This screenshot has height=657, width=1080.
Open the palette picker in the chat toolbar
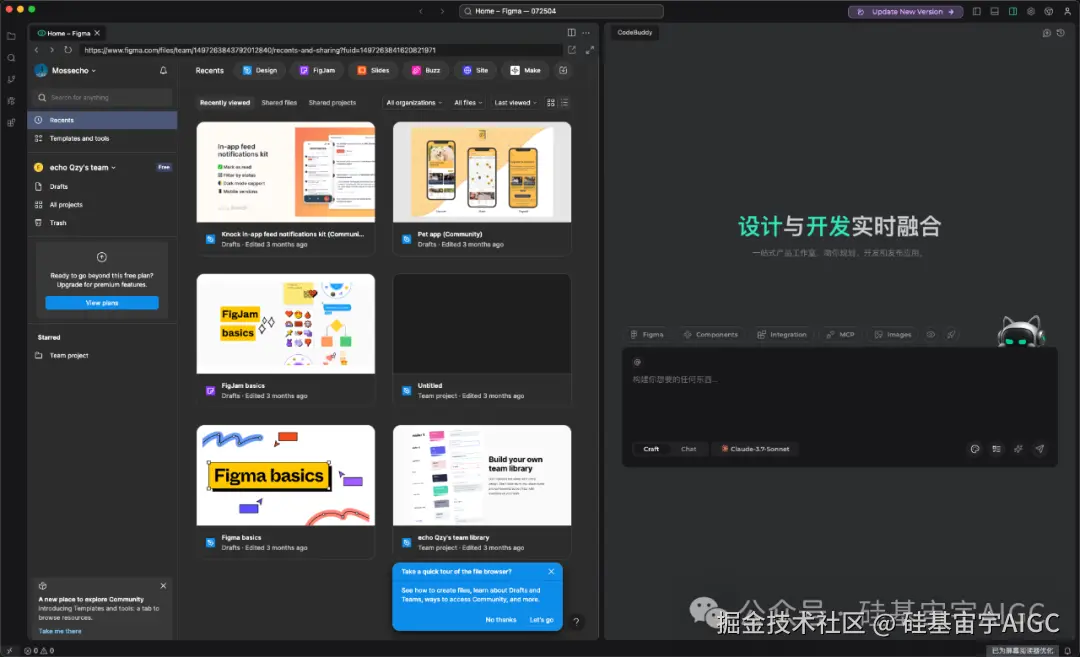[975, 449]
